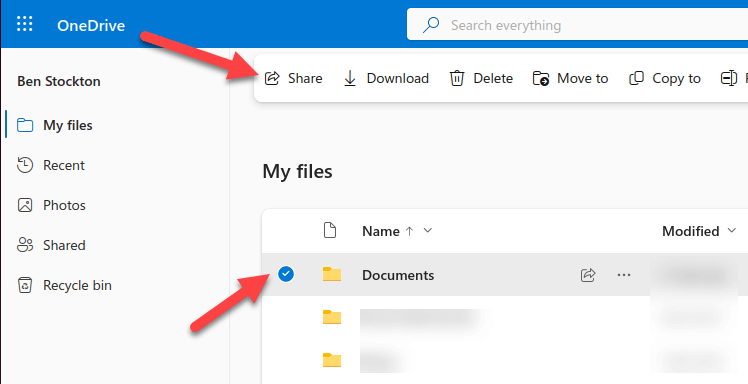Click the Download arrow icon
Image resolution: width=748 pixels, height=384 pixels.
(x=350, y=78)
